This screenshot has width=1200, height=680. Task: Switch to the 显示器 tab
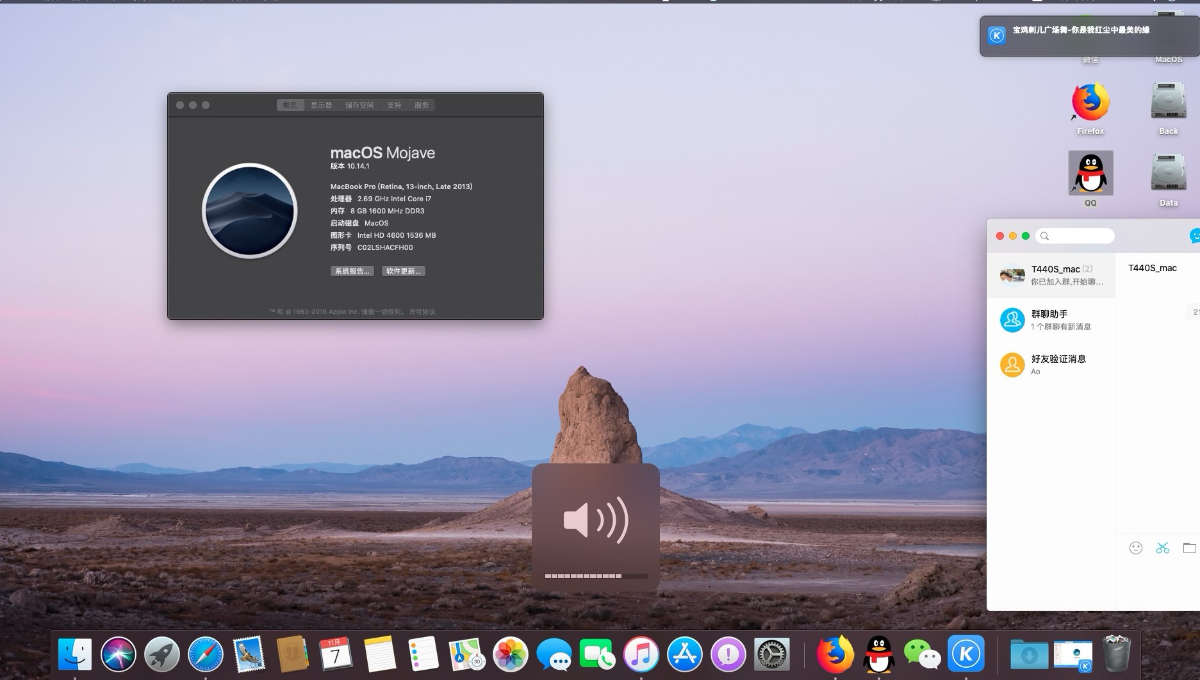321,105
